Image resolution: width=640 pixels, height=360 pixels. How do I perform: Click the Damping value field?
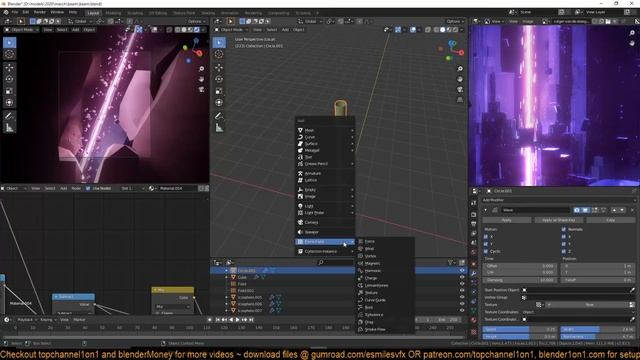(520, 280)
